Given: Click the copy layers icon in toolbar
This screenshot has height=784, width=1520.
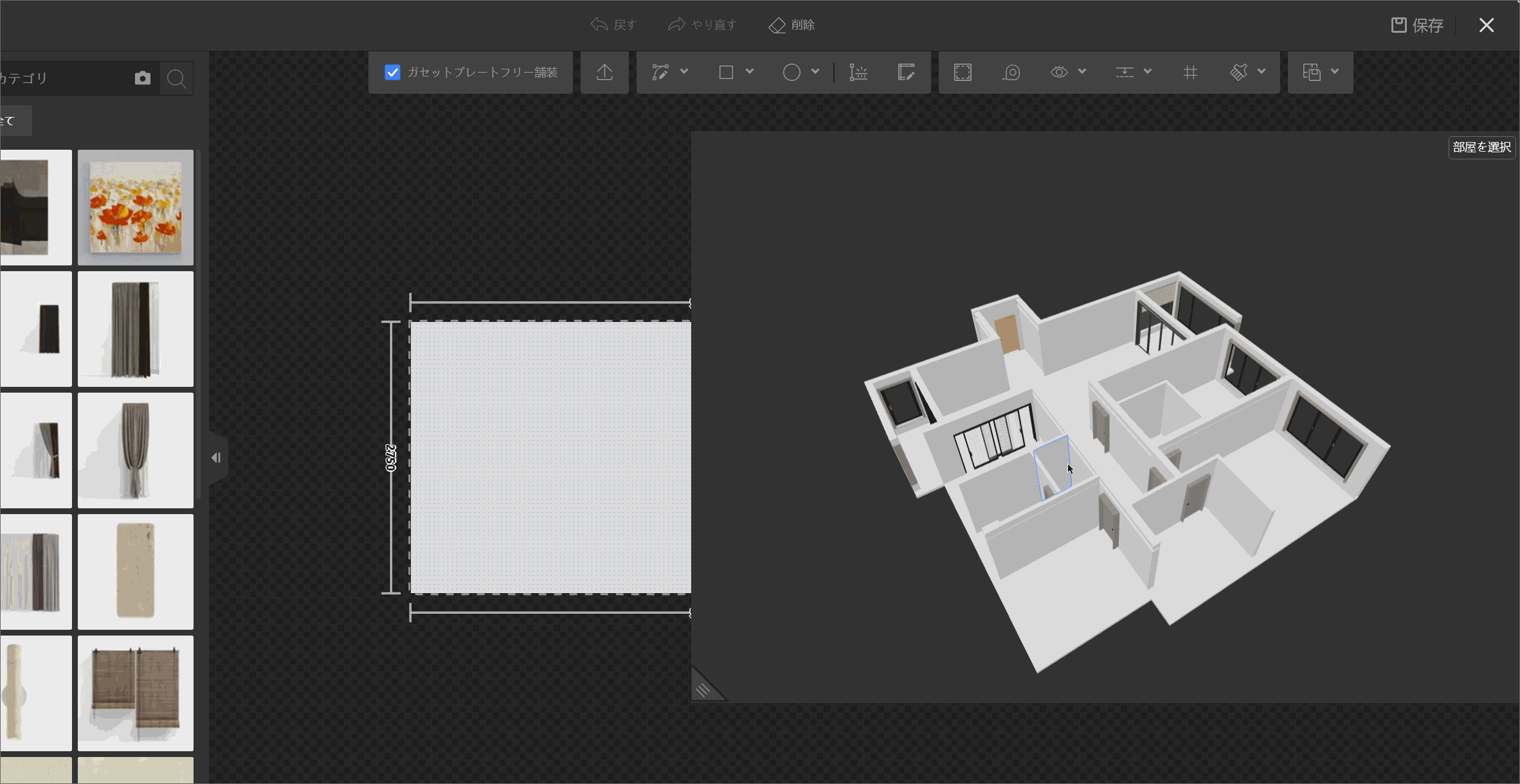Looking at the screenshot, I should (x=1312, y=73).
